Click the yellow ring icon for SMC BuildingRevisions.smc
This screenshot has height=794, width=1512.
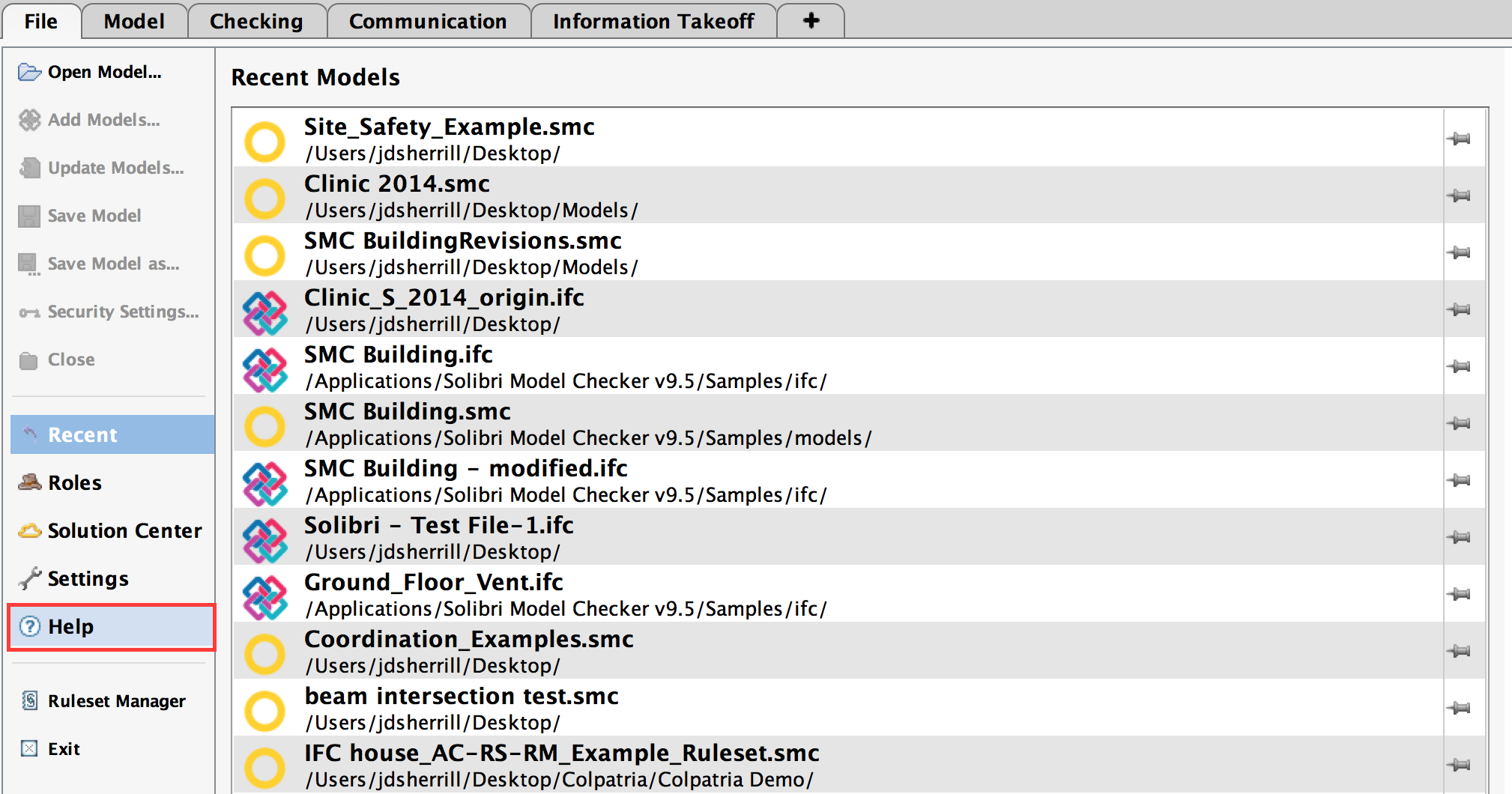tap(265, 255)
